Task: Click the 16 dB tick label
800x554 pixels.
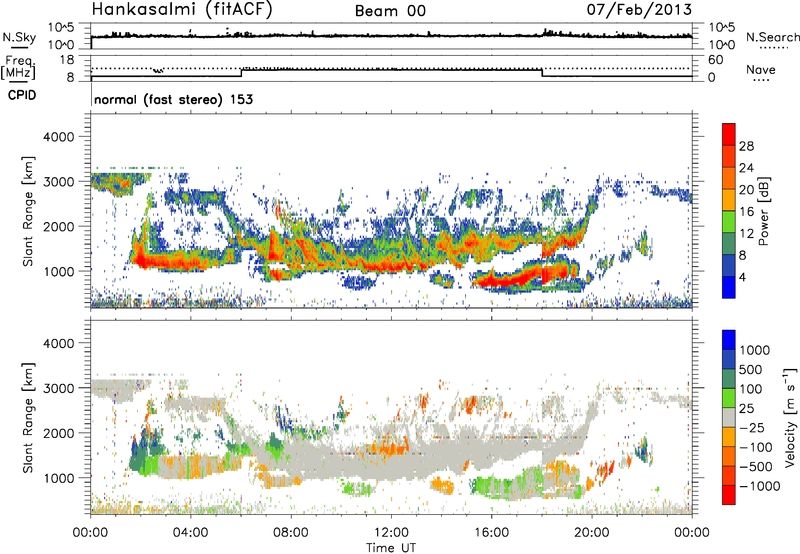Action: pos(746,212)
